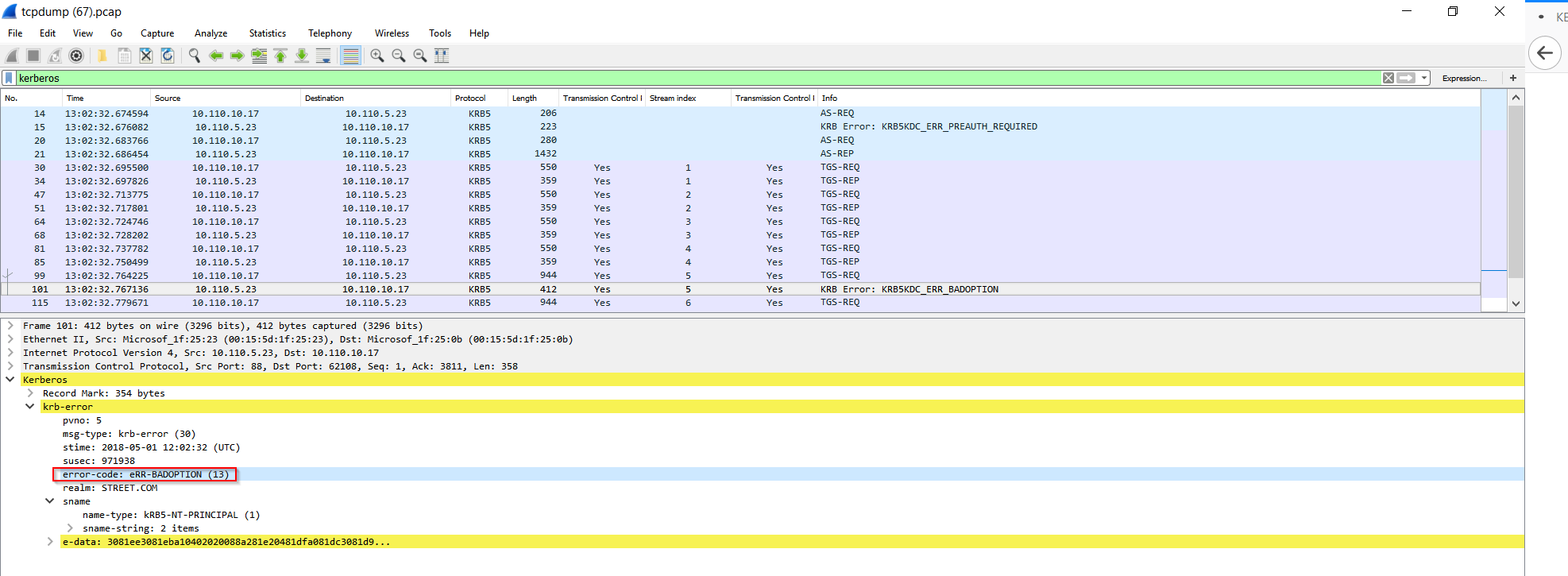
Task: Save this capture file
Action: pos(125,56)
